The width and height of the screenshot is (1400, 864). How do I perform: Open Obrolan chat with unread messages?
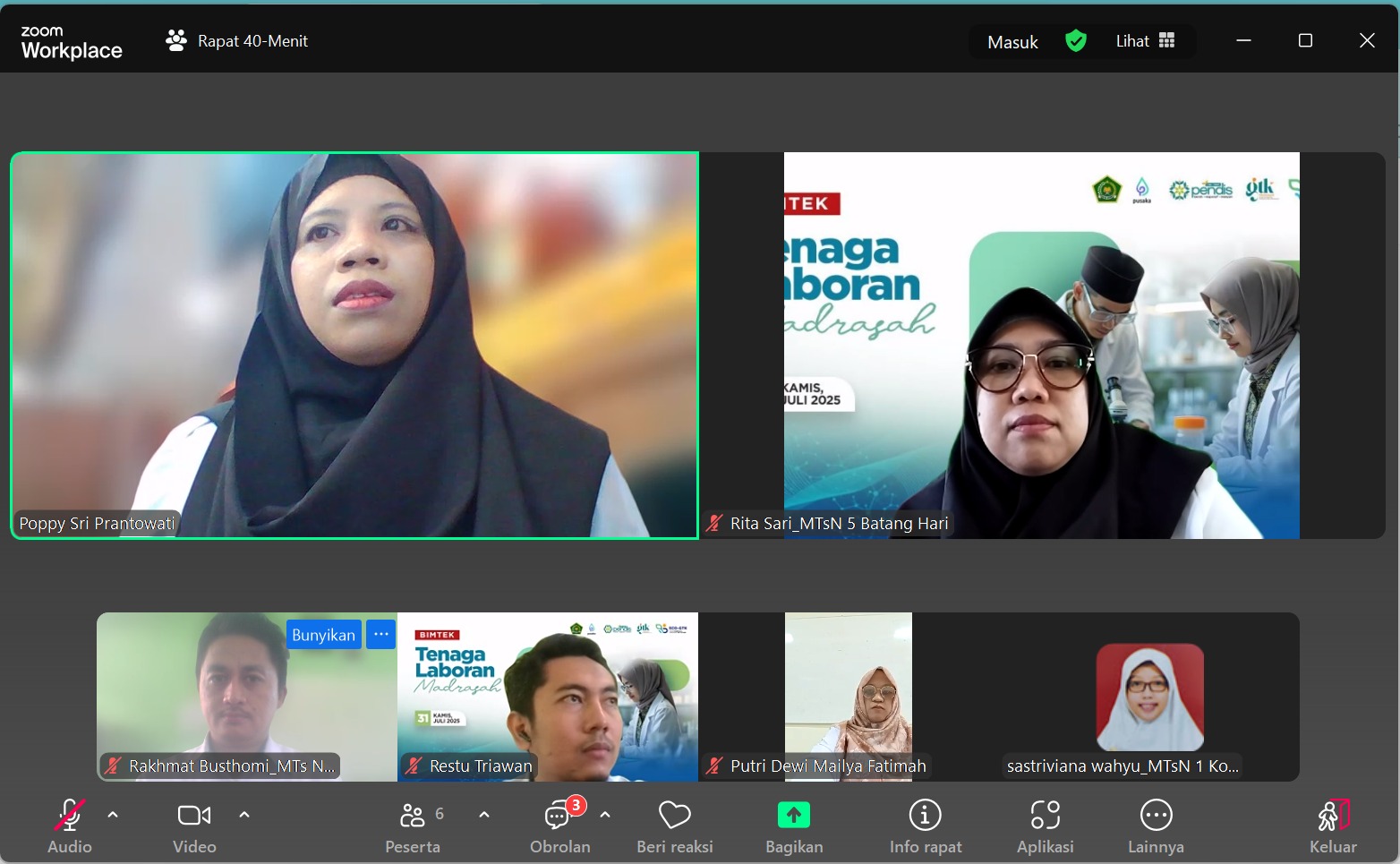pyautogui.click(x=559, y=826)
